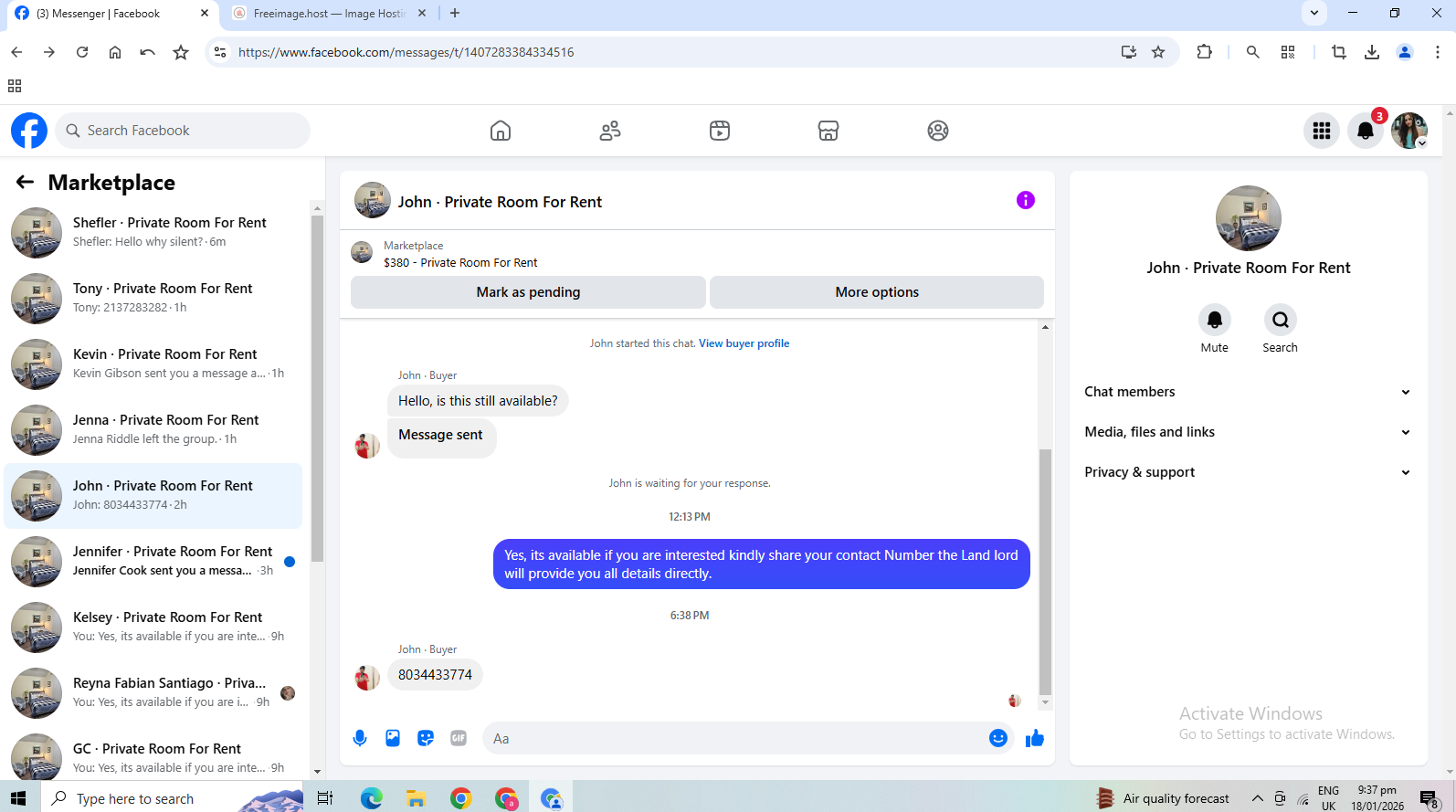
Task: Open the Groups icon in top navigation
Action: (938, 131)
